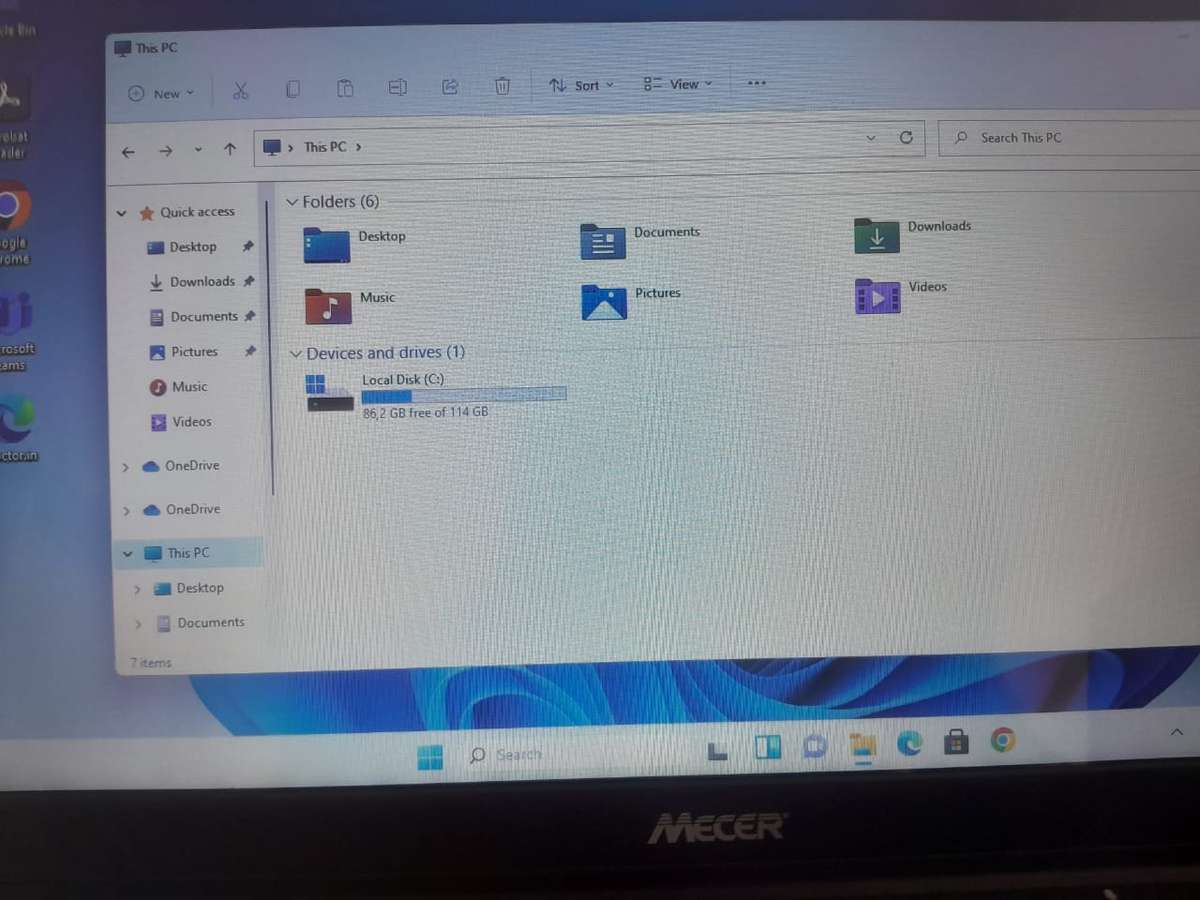Cut the selection using the scissors icon
This screenshot has height=900, width=1200.
pos(240,89)
